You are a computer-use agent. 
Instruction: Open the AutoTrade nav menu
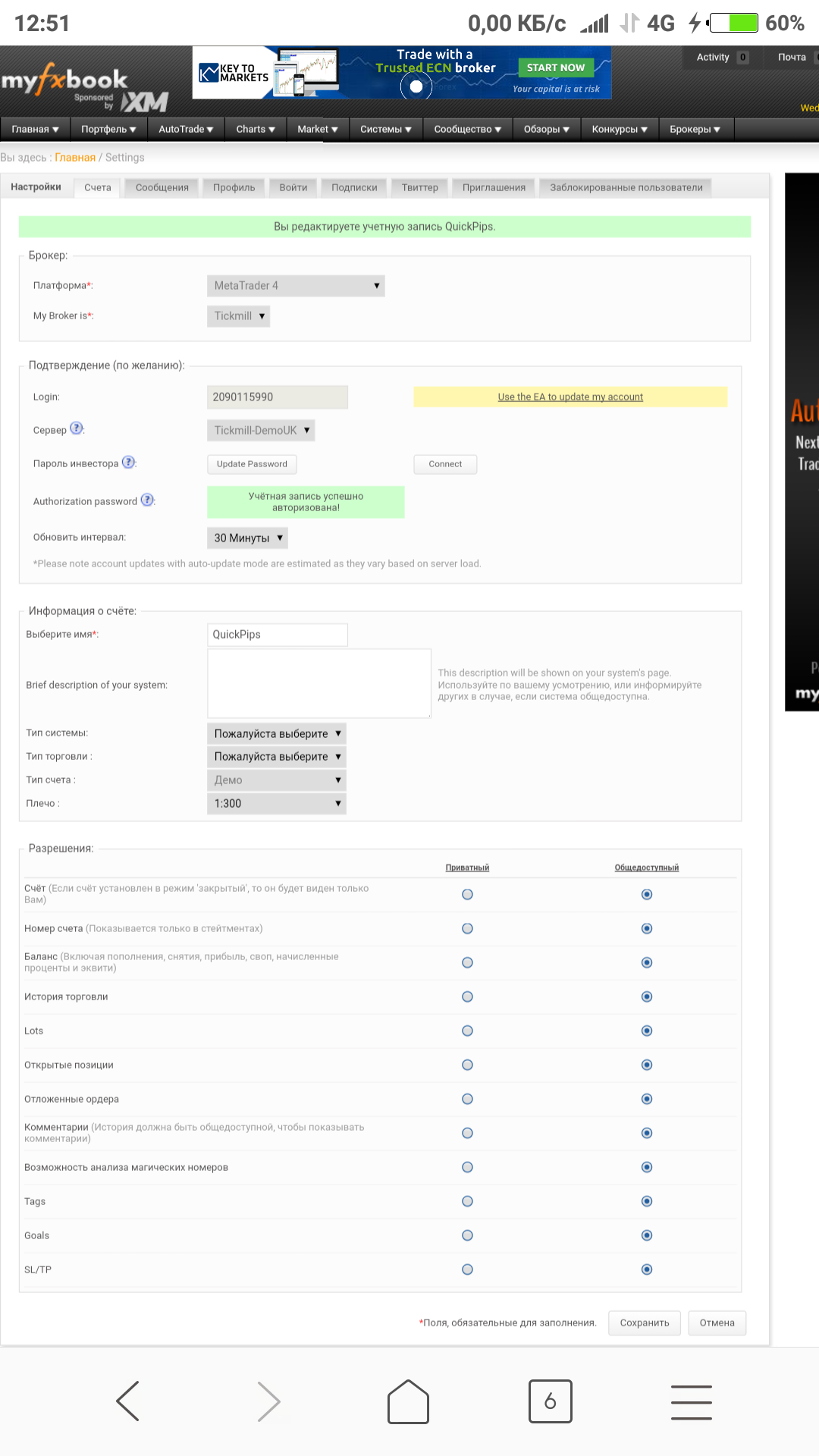[x=186, y=129]
